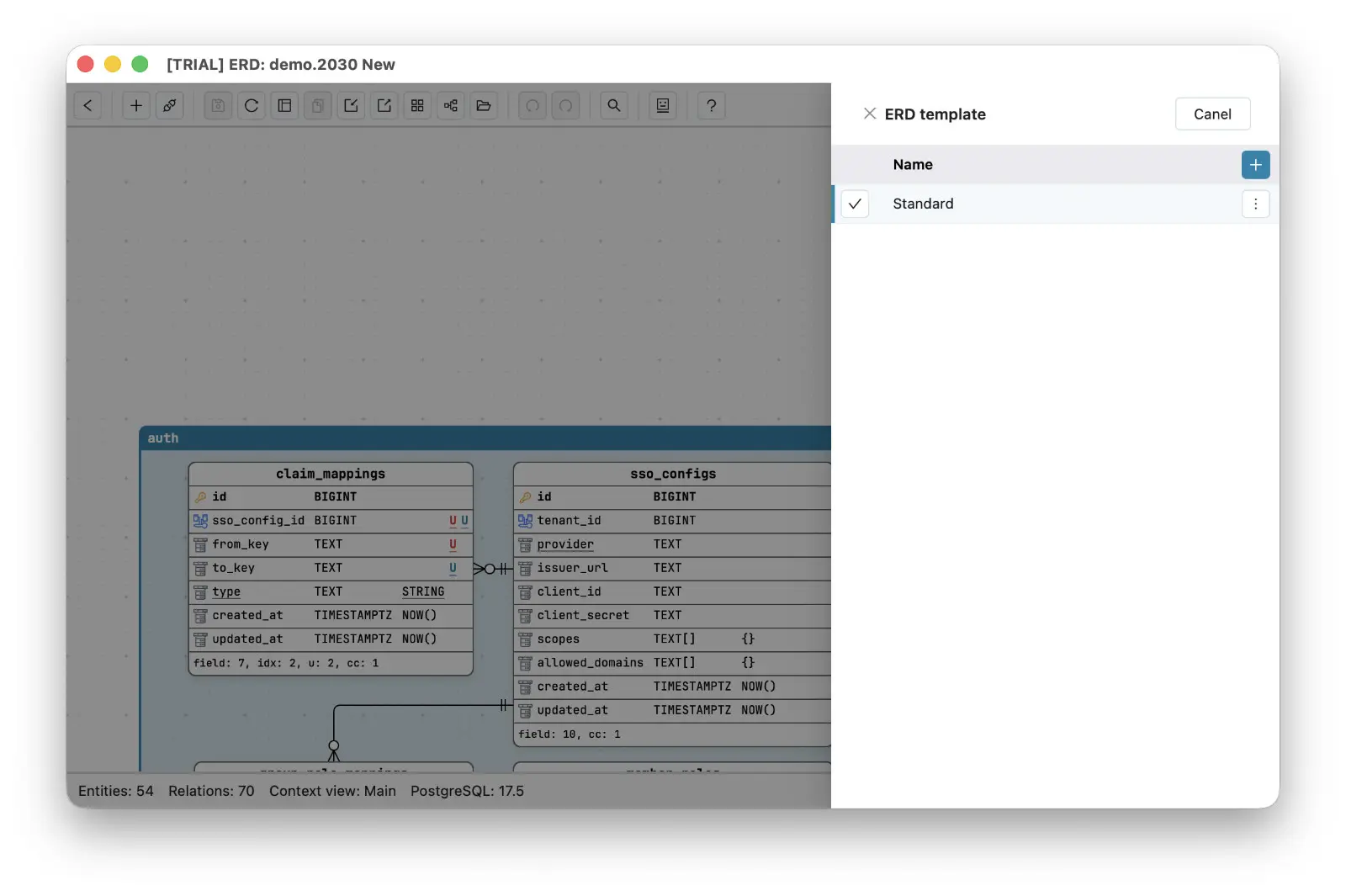The width and height of the screenshot is (1346, 896).
Task: Click the sso_config_id field in claim_mappings
Action: pyautogui.click(x=331, y=521)
